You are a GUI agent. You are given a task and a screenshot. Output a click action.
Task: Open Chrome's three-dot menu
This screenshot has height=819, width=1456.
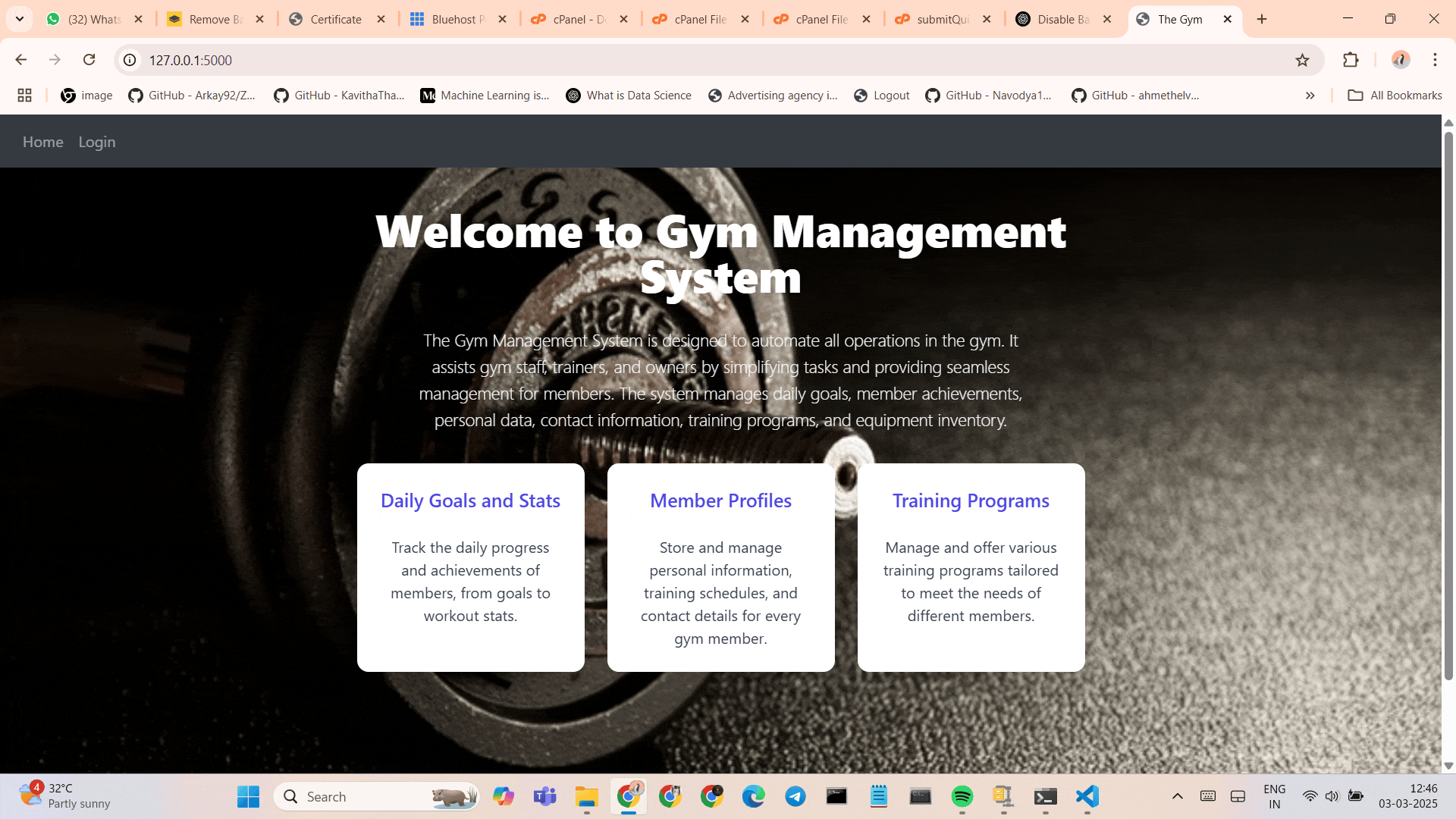click(1435, 60)
